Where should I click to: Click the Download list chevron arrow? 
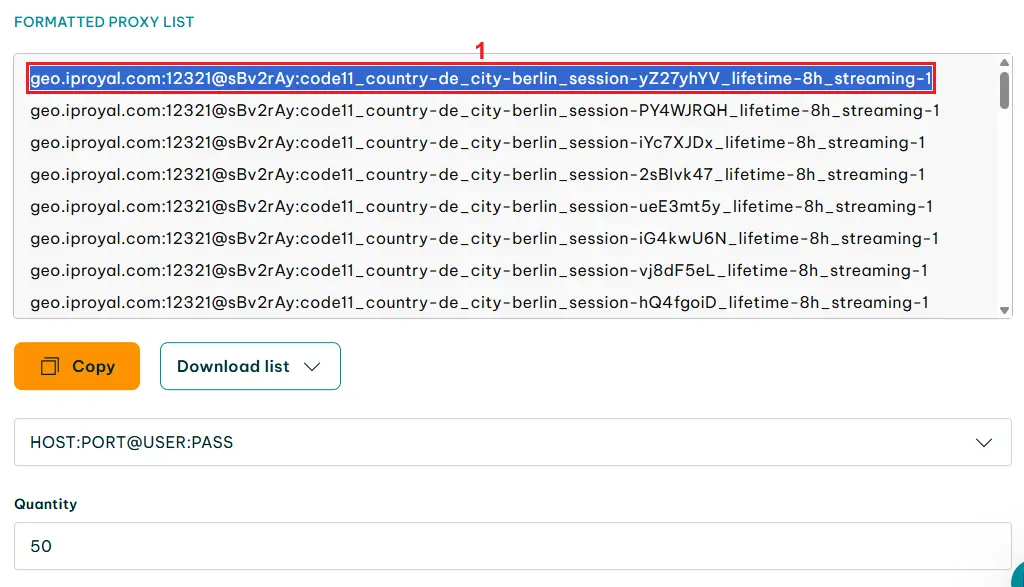312,367
